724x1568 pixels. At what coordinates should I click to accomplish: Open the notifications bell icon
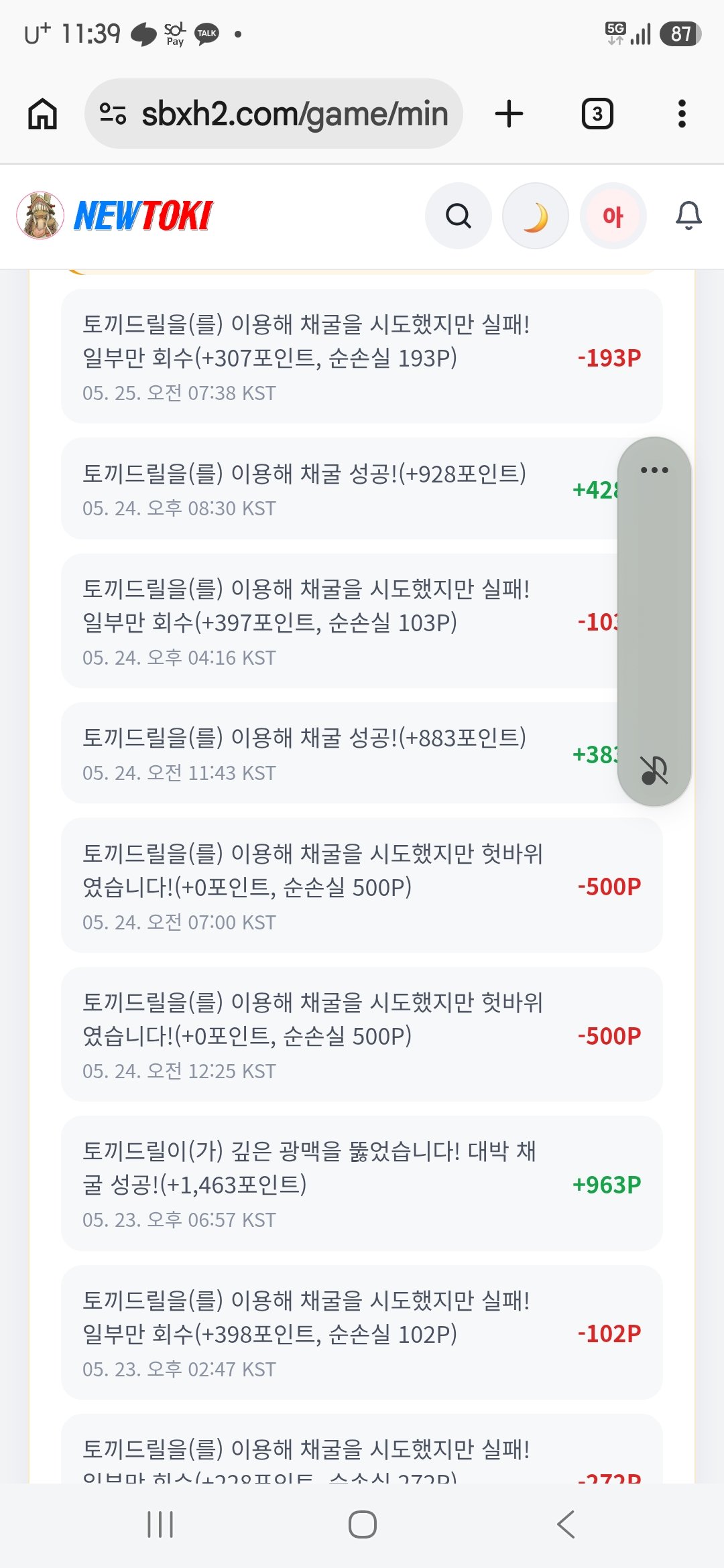click(x=688, y=216)
